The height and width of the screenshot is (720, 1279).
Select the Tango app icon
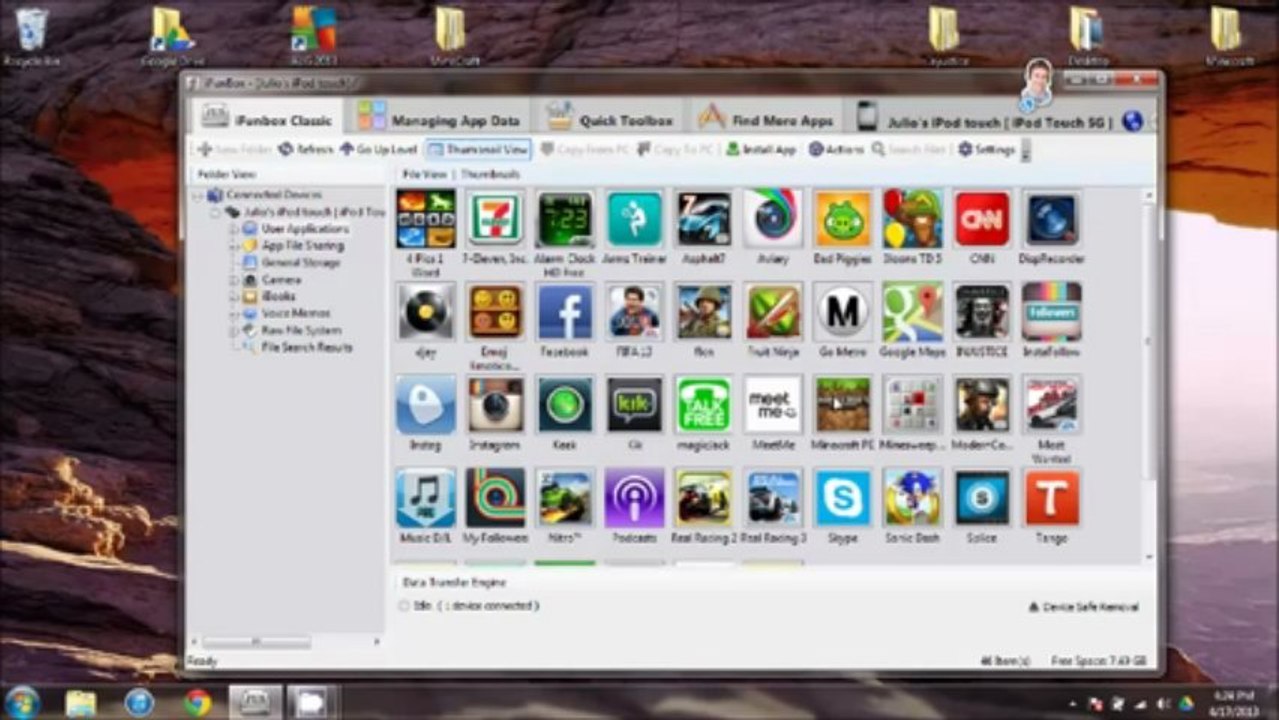[x=1052, y=498]
